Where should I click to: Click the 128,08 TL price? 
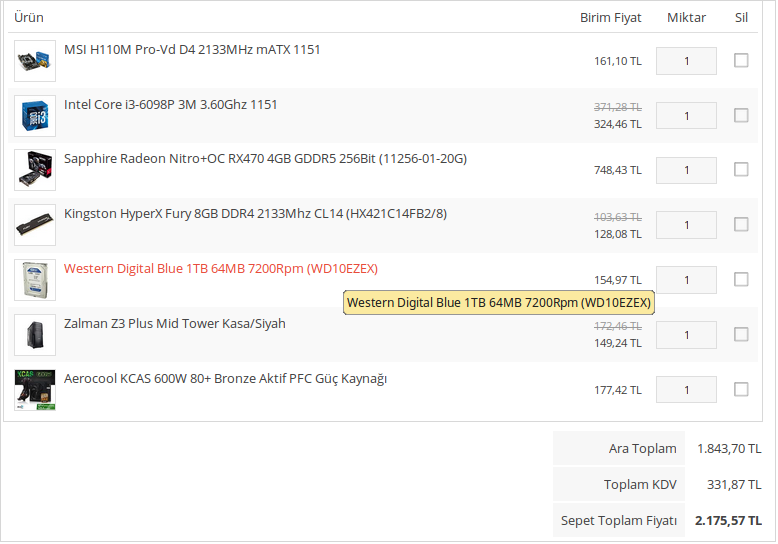618,234
